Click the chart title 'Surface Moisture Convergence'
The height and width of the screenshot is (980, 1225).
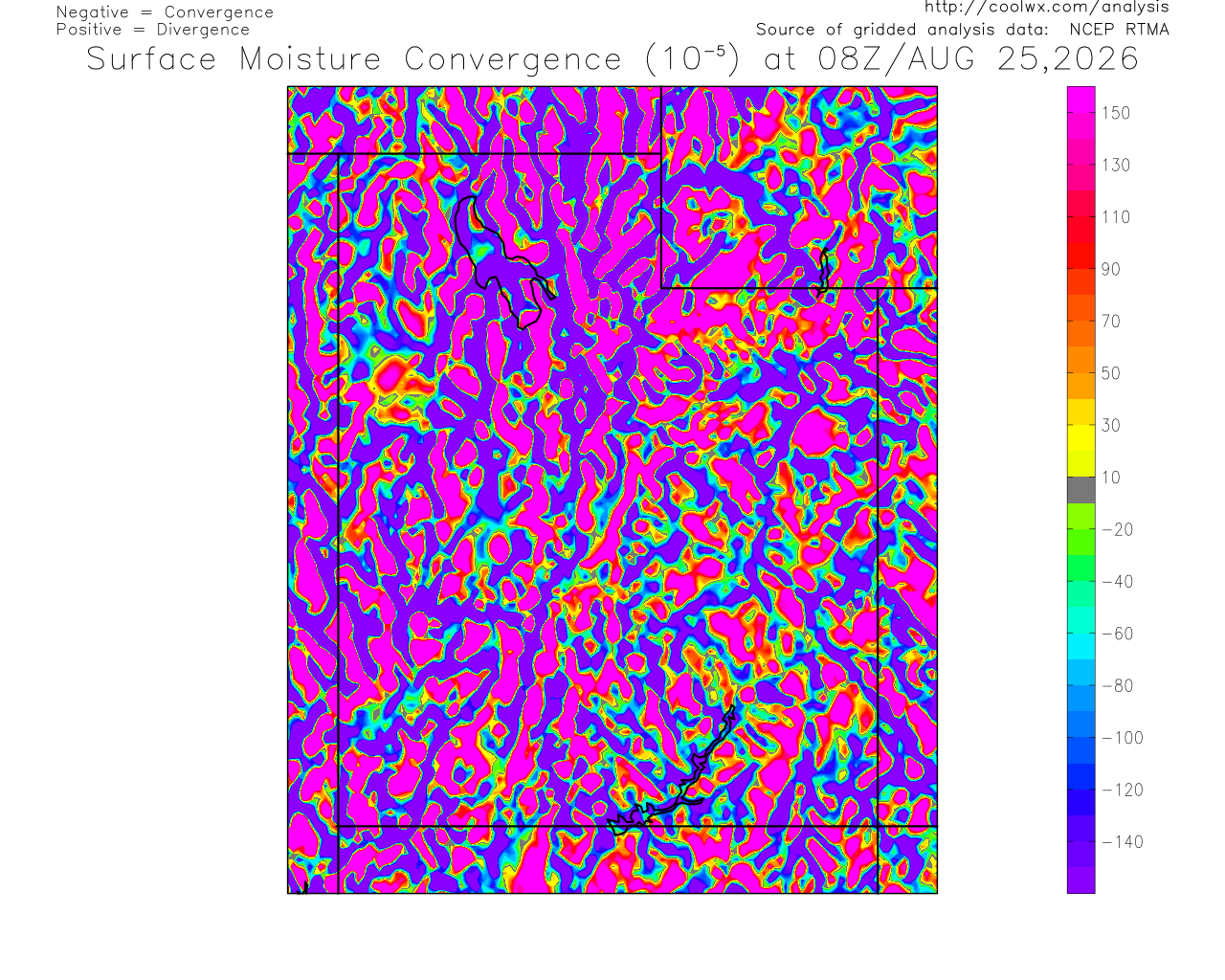click(x=354, y=59)
